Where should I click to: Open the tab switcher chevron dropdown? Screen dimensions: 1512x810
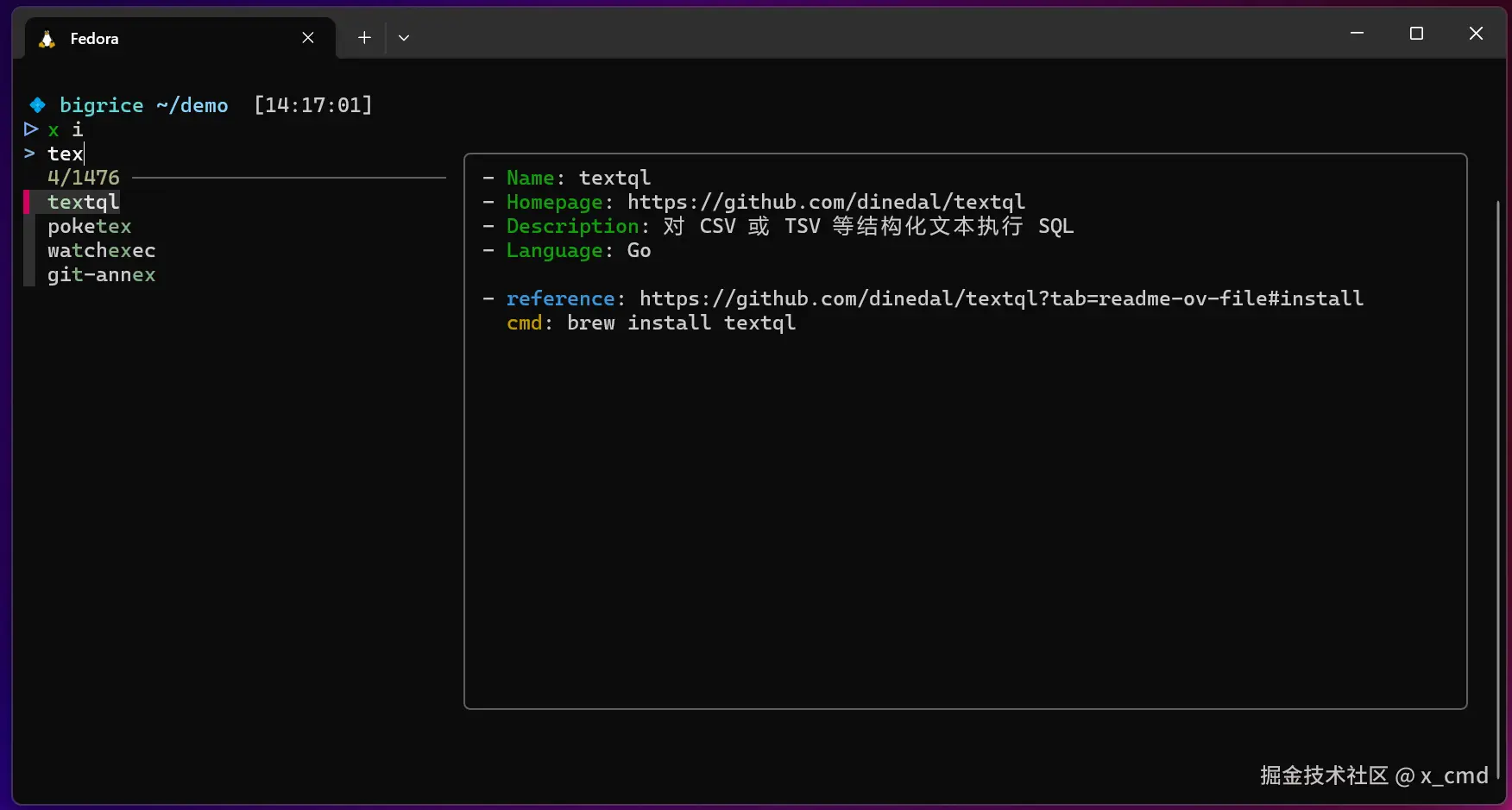(x=404, y=37)
